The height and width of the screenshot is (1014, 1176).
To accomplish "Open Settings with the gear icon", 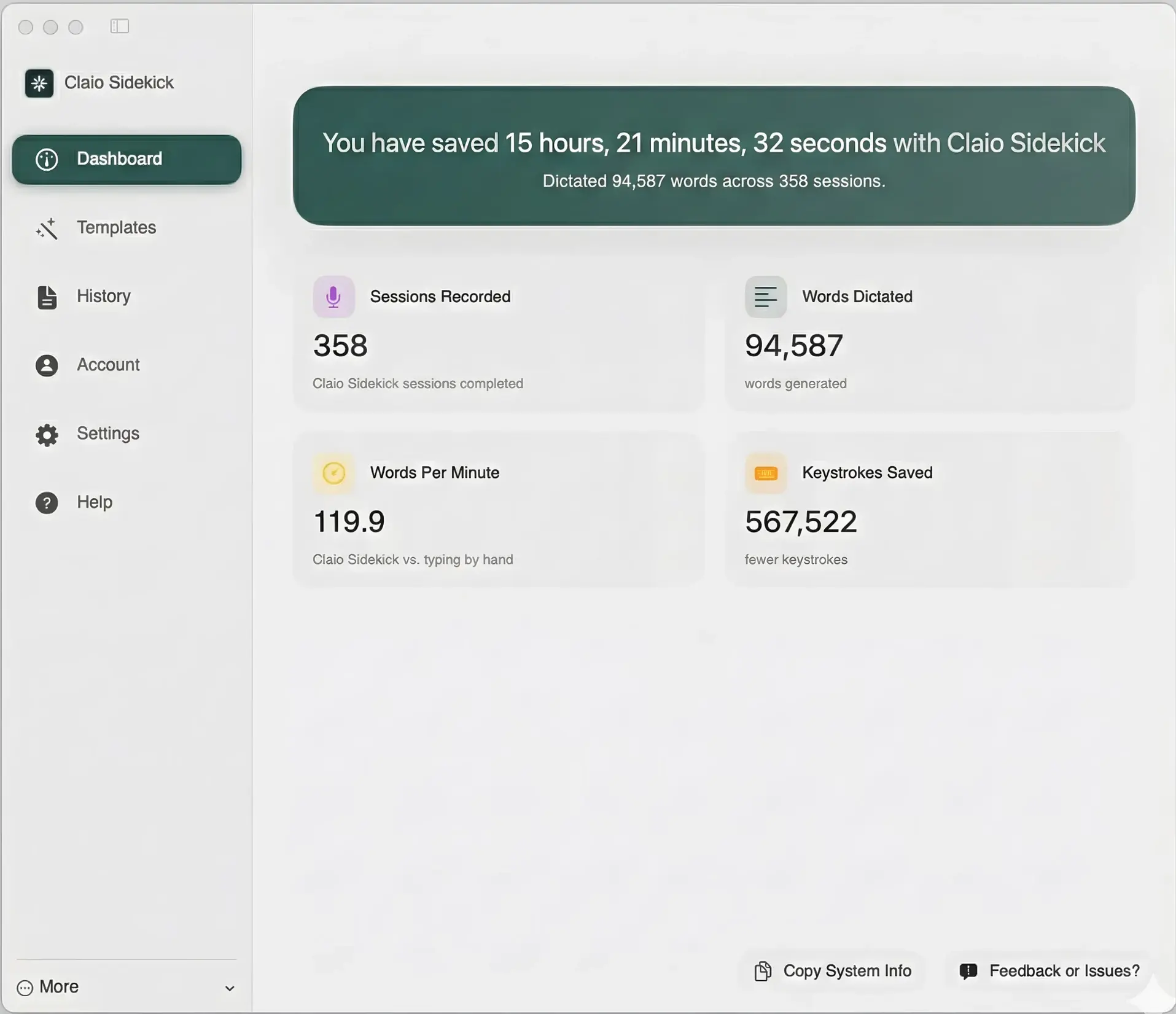I will tap(47, 435).
